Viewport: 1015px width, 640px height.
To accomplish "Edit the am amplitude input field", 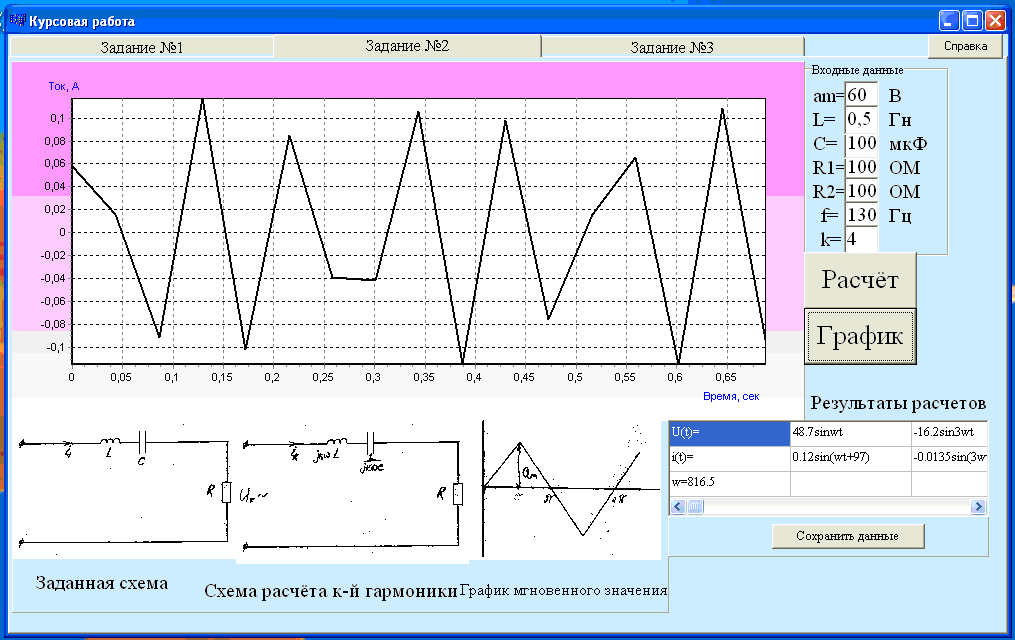I will point(862,95).
